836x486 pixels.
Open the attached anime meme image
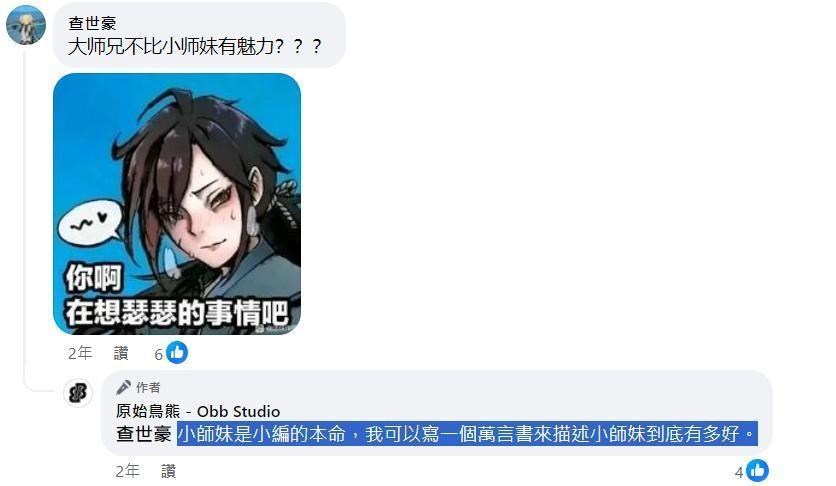click(x=177, y=204)
